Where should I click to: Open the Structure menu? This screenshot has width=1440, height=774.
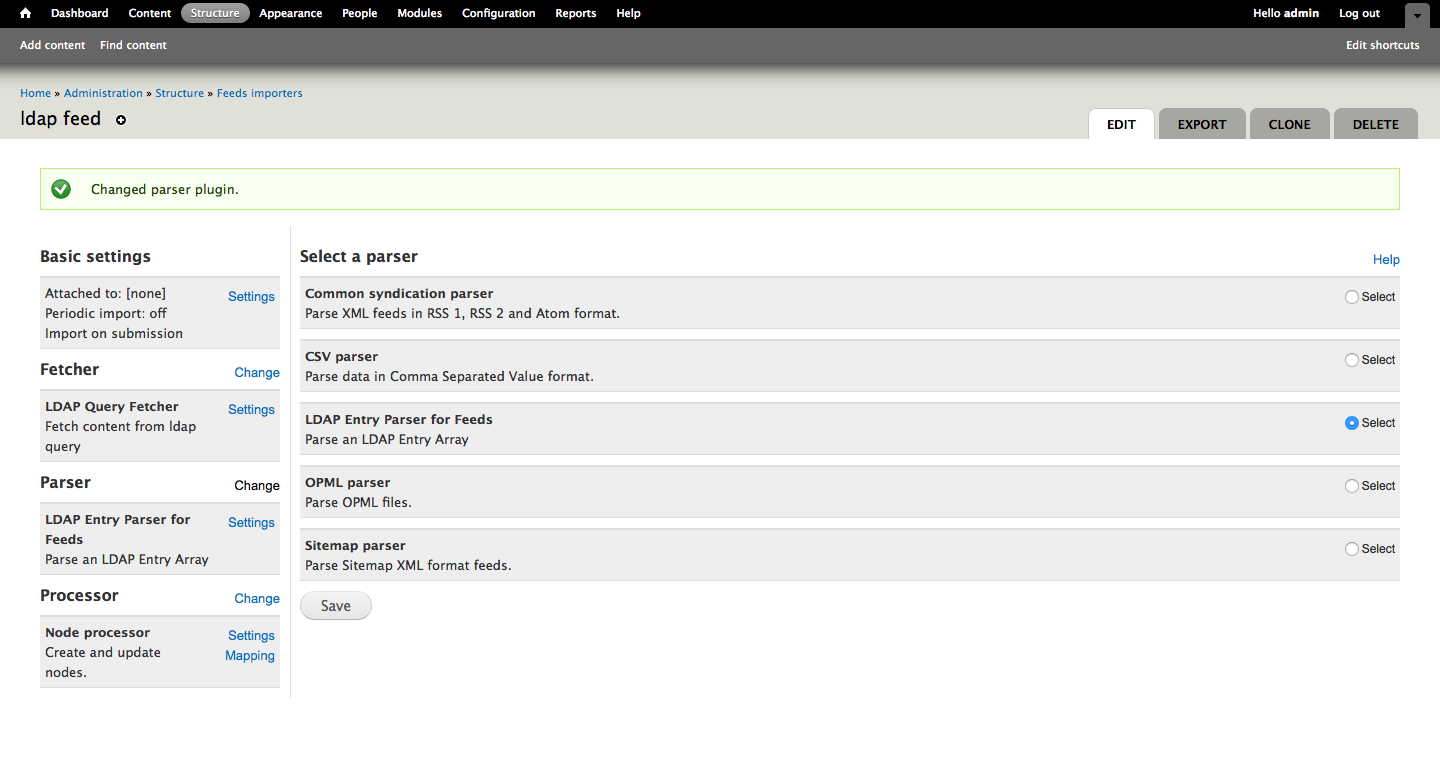pos(215,13)
